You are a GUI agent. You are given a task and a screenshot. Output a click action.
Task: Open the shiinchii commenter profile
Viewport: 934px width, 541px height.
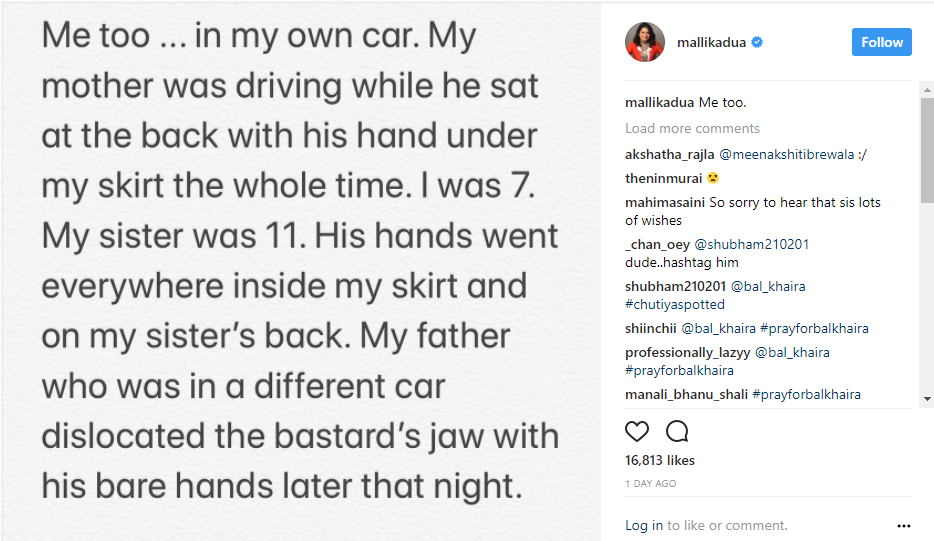point(652,328)
